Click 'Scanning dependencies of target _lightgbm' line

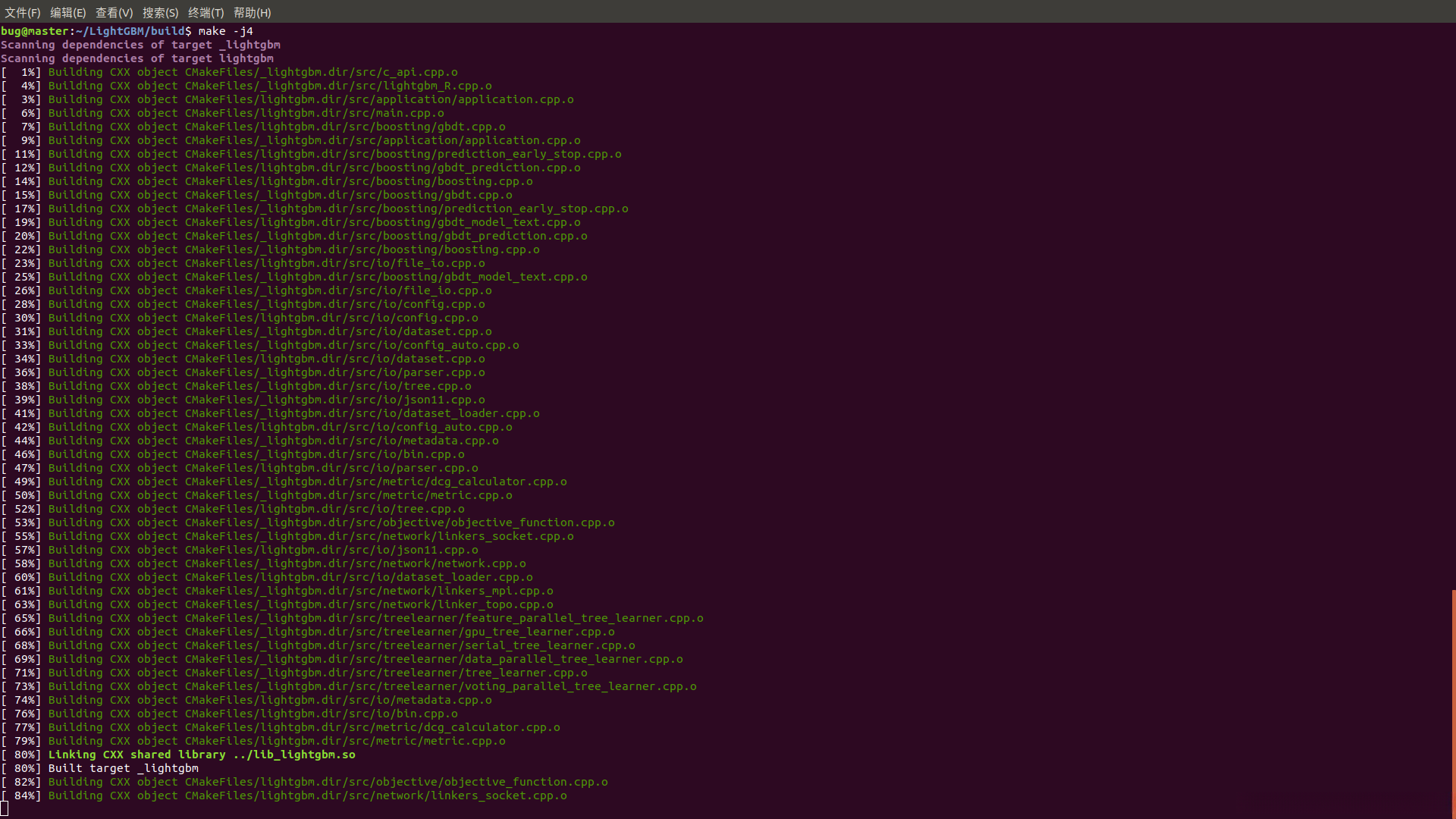[140, 45]
